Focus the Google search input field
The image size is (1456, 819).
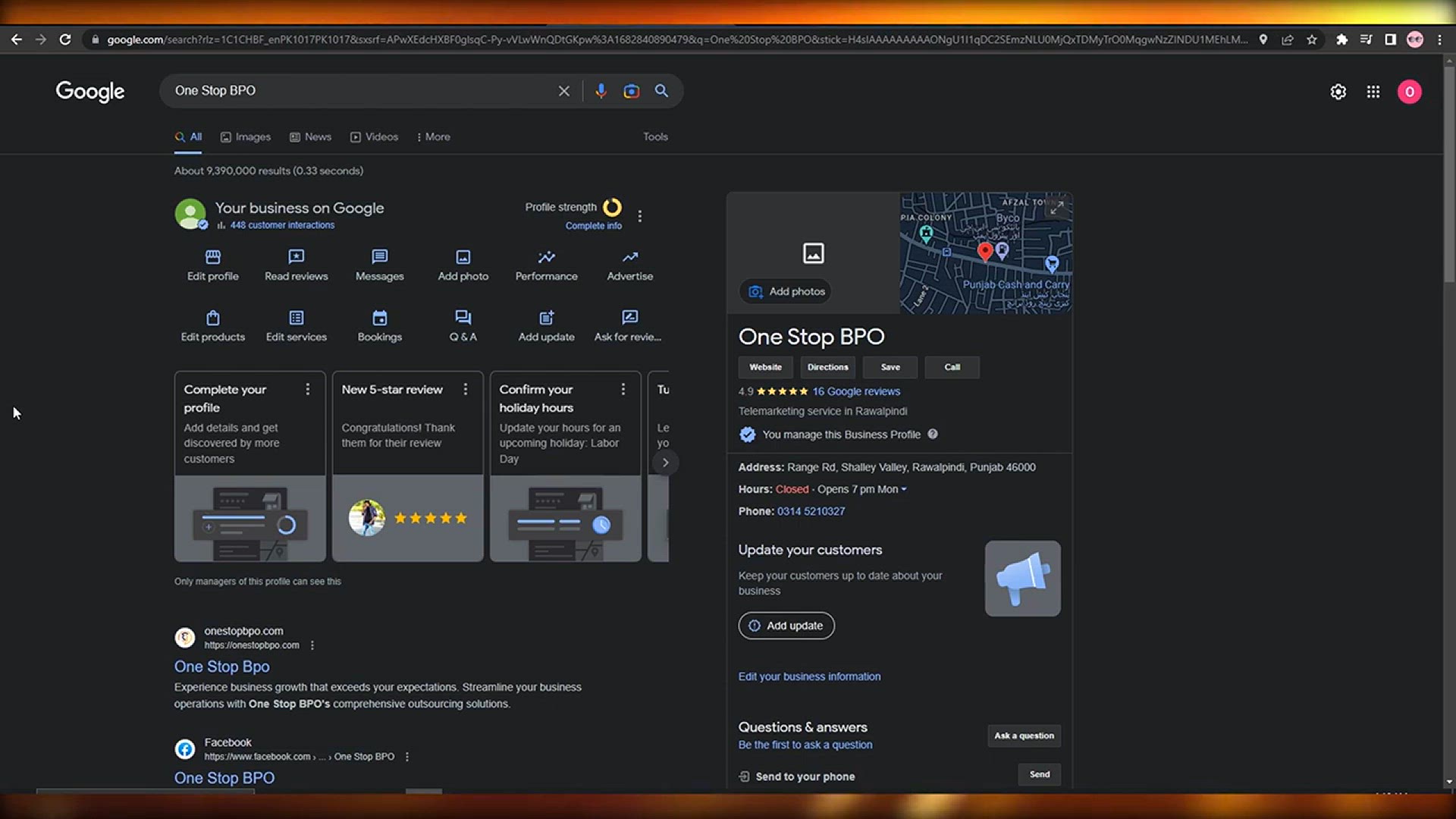[360, 91]
